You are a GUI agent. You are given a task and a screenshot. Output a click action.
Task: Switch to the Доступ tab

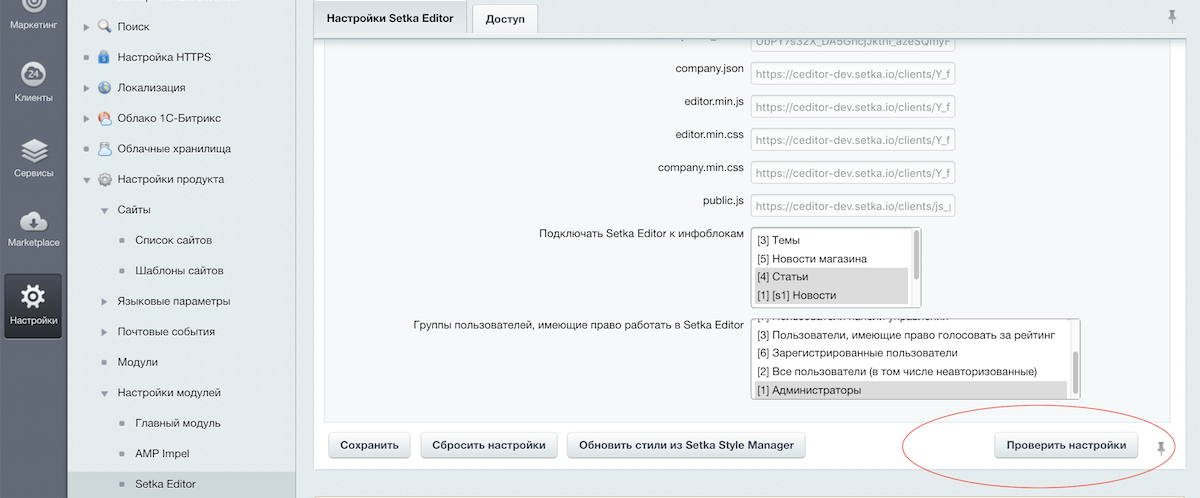504,19
